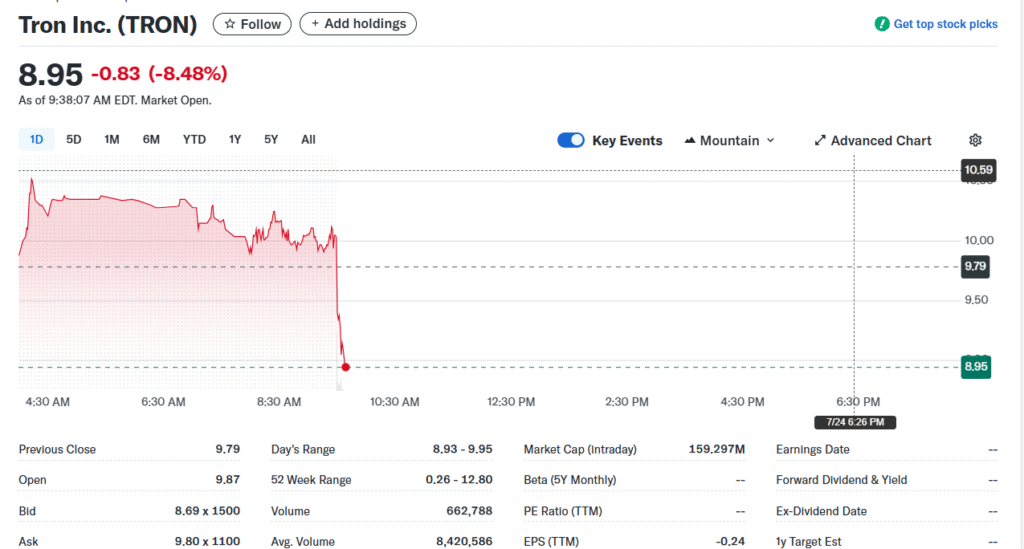Click the plus icon in Add holdings
The width and height of the screenshot is (1024, 549).
click(x=315, y=24)
